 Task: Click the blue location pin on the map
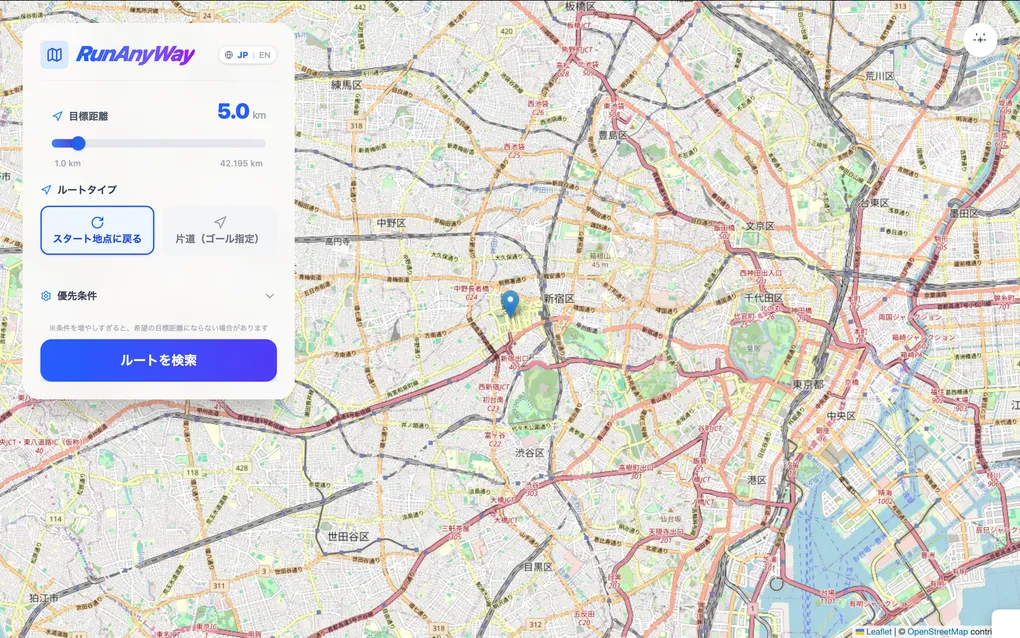pyautogui.click(x=510, y=303)
